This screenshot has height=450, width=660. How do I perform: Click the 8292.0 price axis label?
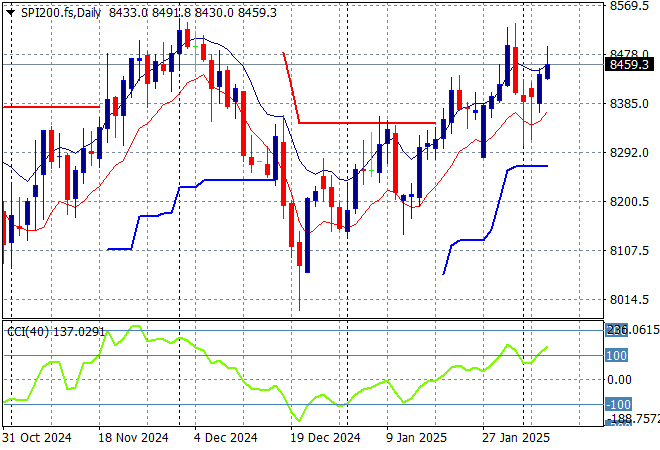[x=629, y=153]
